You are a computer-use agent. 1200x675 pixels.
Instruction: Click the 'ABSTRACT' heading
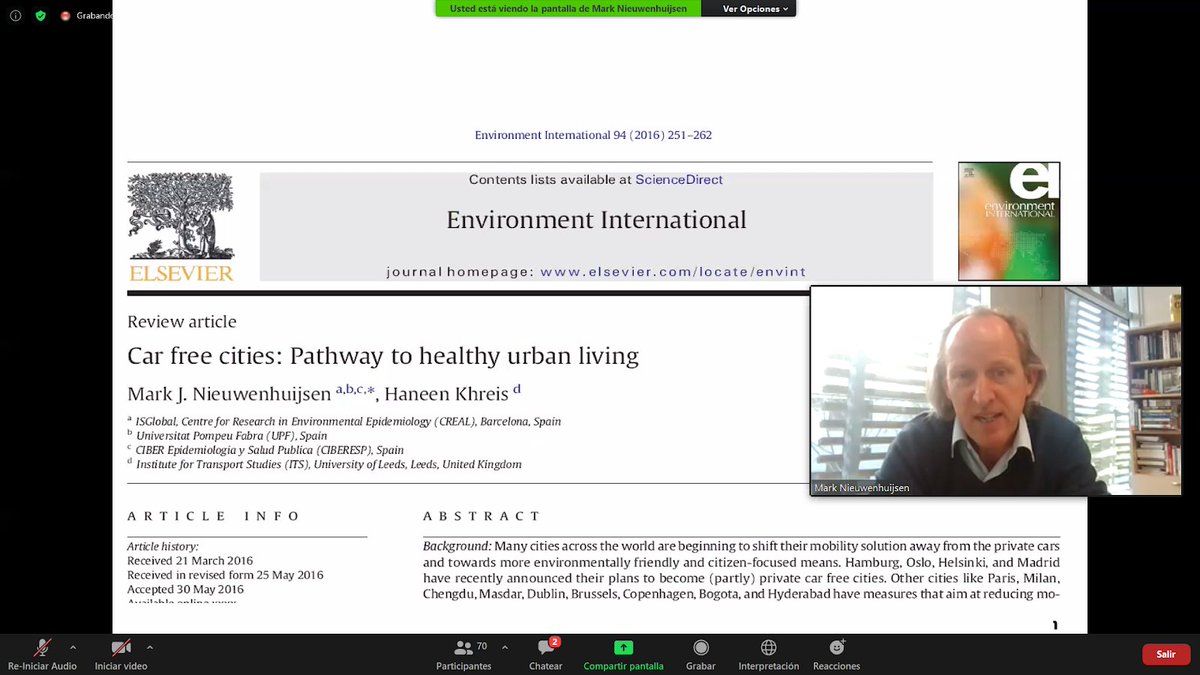(482, 516)
